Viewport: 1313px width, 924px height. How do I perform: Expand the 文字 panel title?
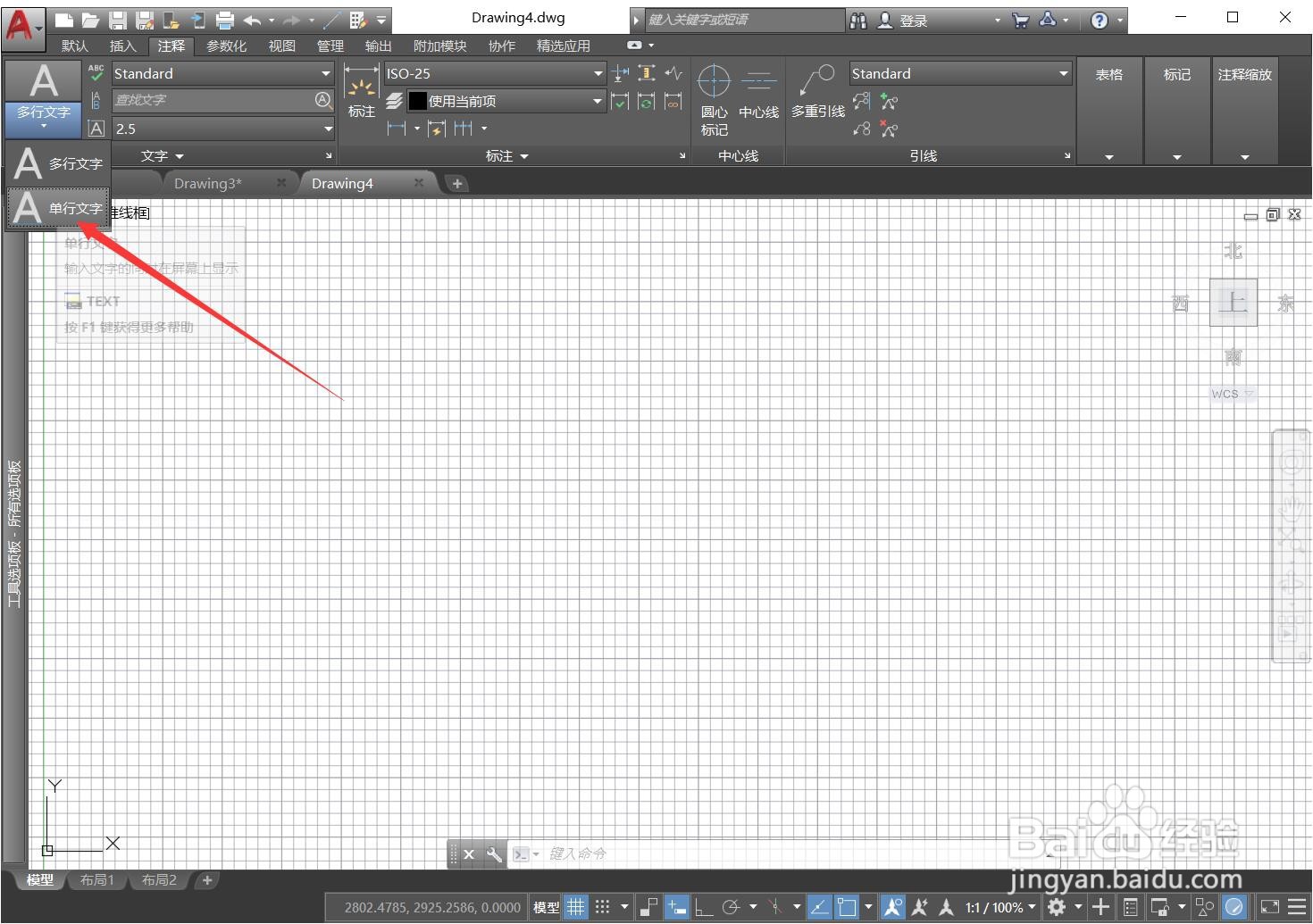(162, 155)
